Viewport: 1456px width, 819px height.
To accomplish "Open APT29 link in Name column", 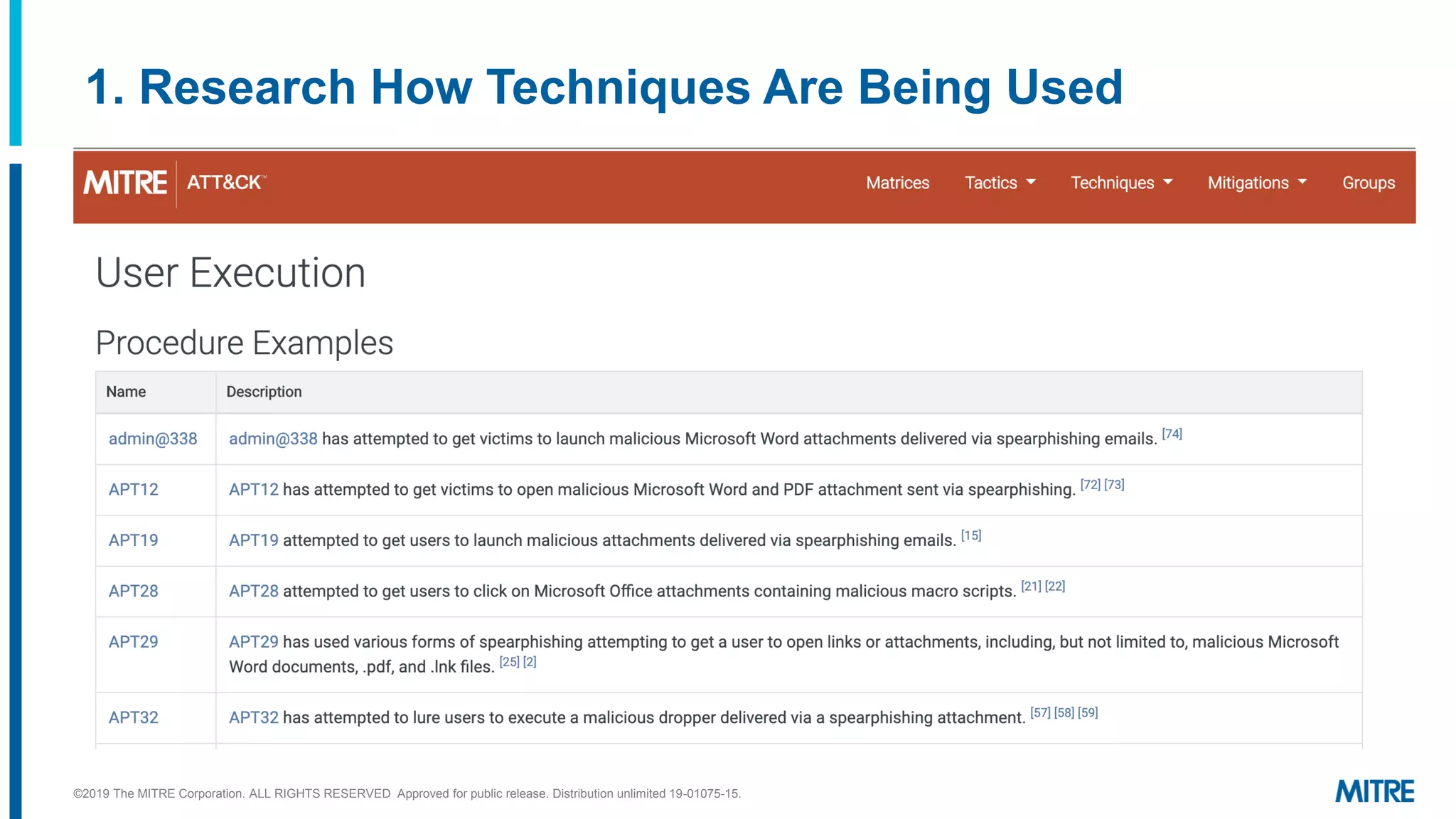I will click(133, 641).
